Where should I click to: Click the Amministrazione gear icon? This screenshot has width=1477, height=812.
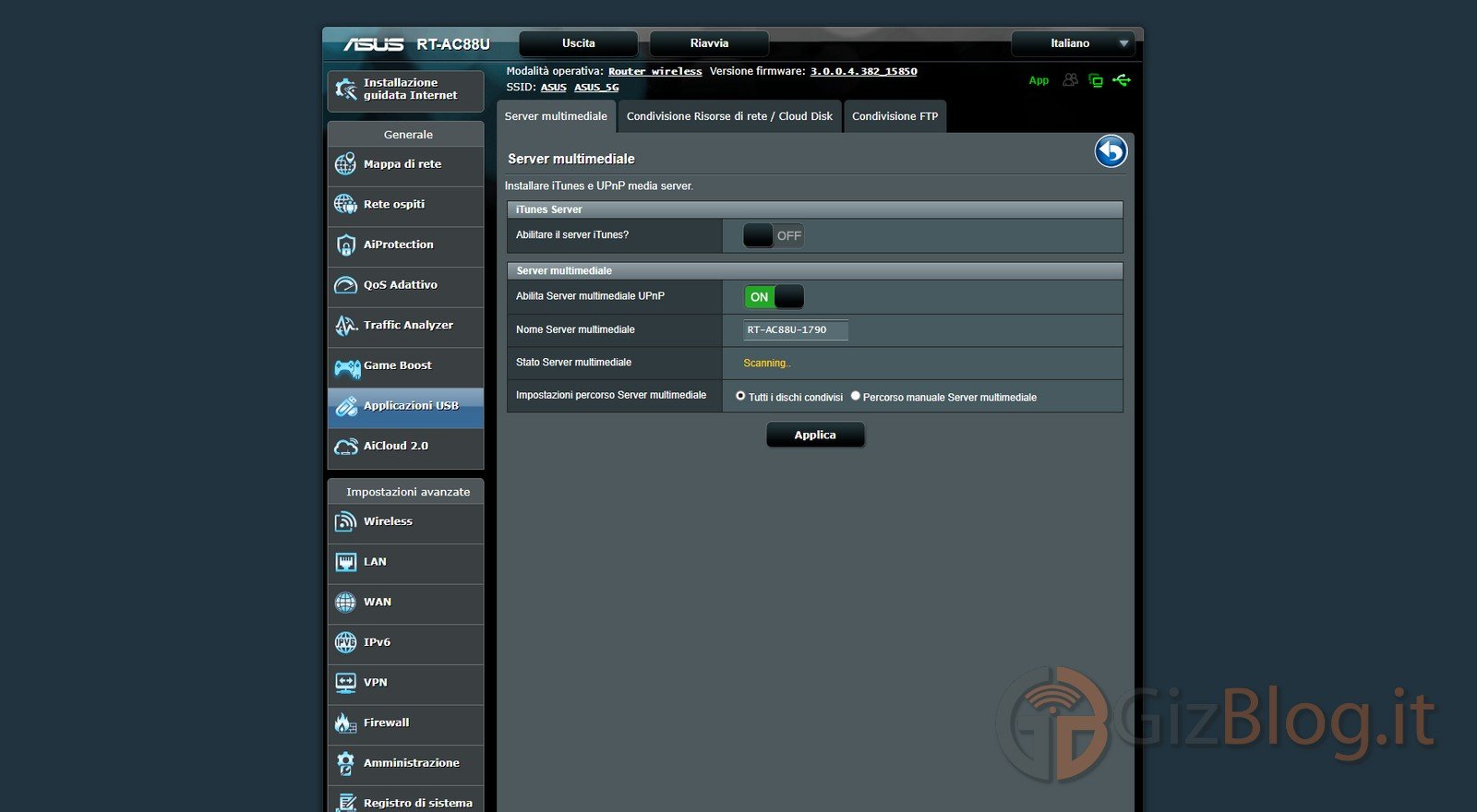pyautogui.click(x=345, y=763)
